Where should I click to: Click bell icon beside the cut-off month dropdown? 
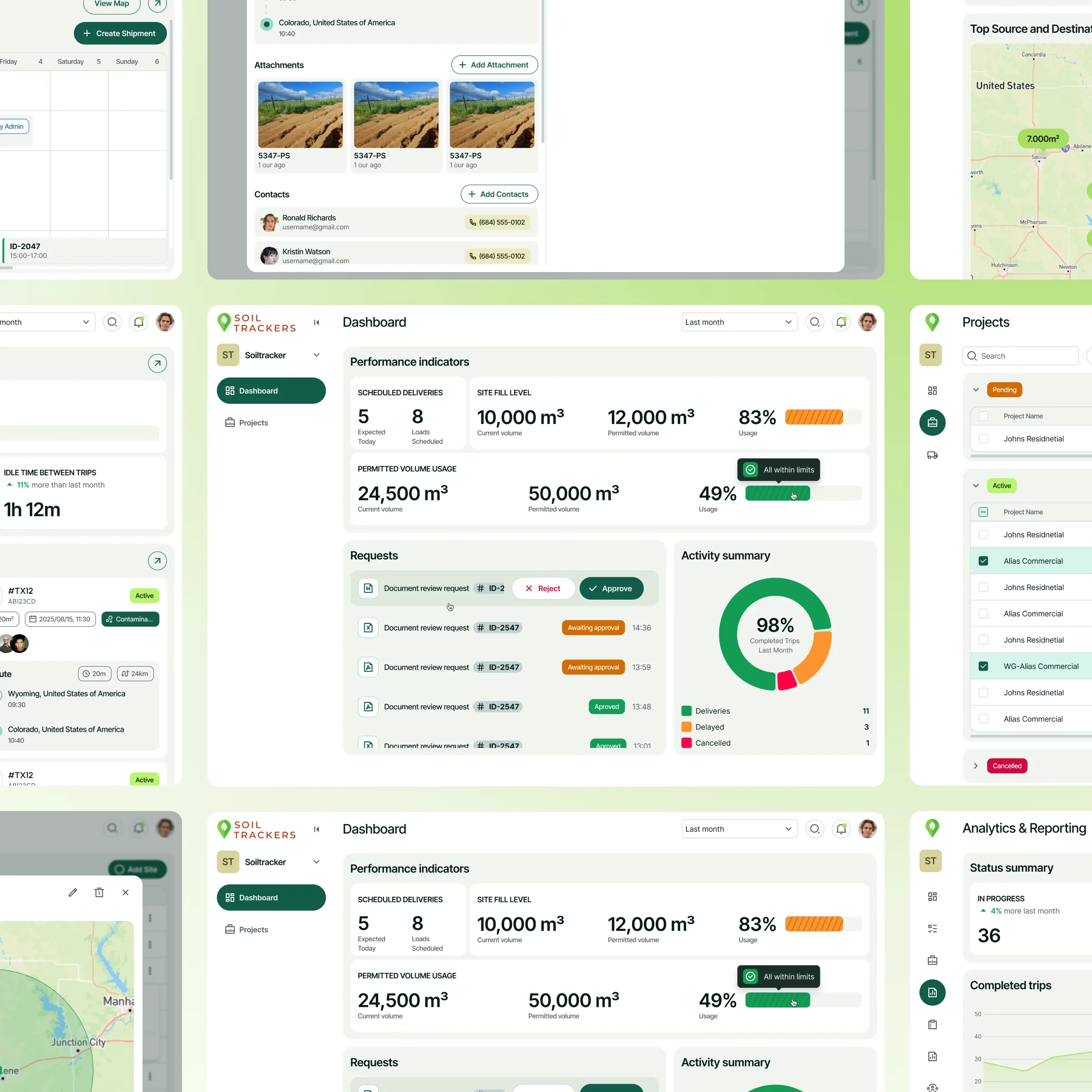(138, 322)
